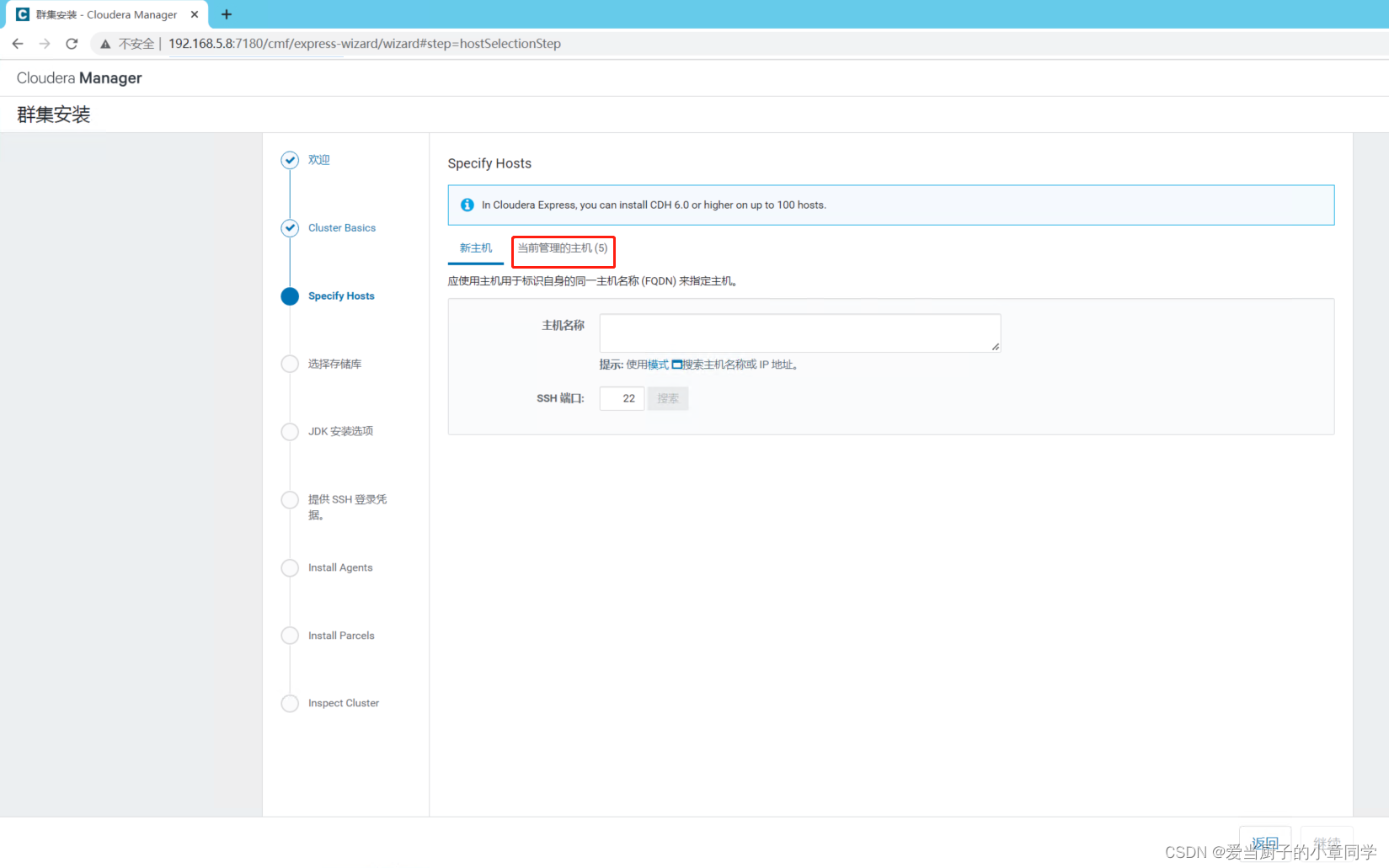This screenshot has height=868, width=1389.
Task: Click the Inspect Cluster step circle
Action: pyautogui.click(x=290, y=703)
